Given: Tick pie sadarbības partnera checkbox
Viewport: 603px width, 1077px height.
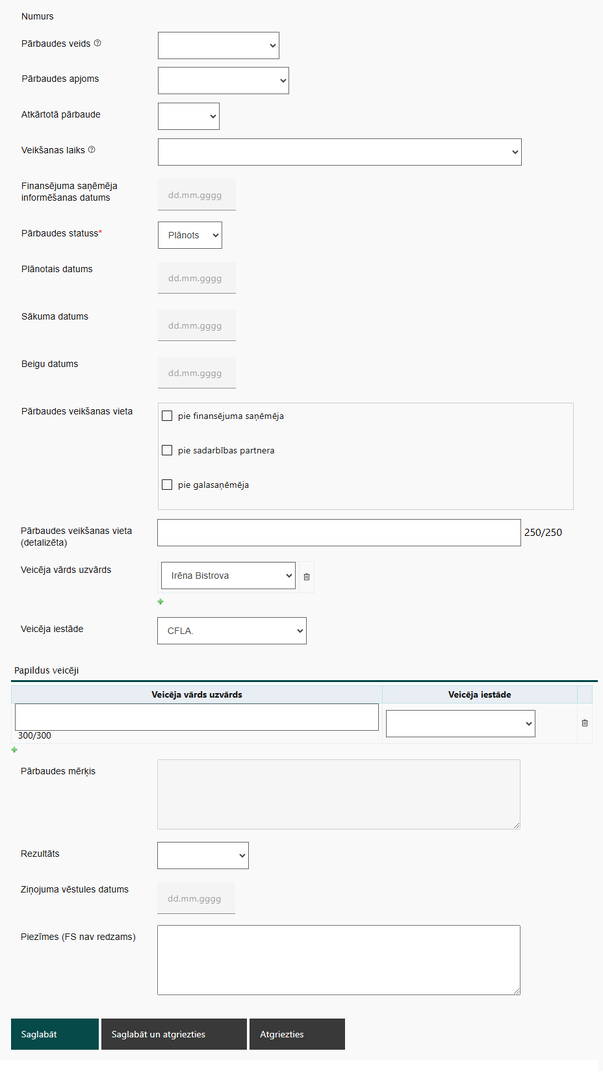Looking at the screenshot, I should pyautogui.click(x=167, y=451).
